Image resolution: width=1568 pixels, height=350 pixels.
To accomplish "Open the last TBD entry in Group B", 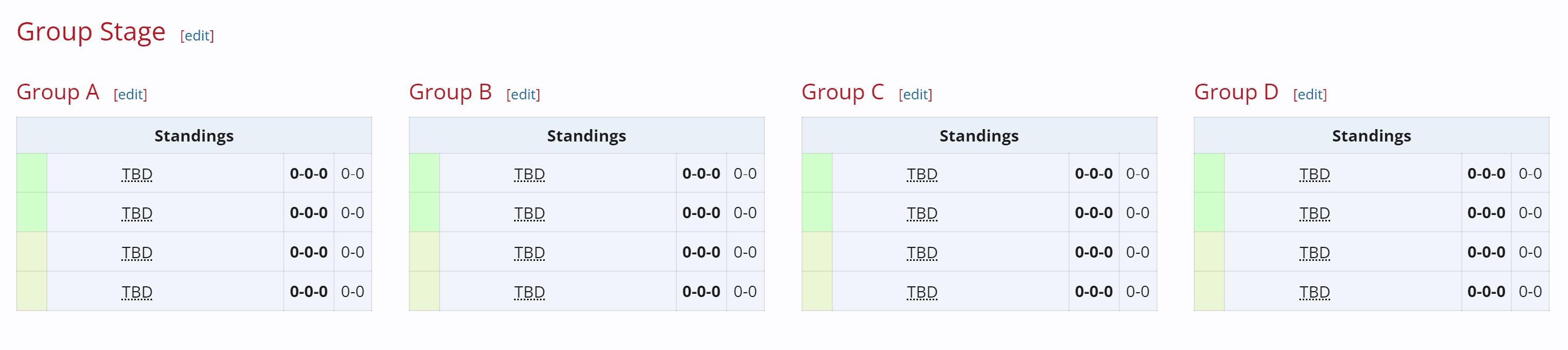I will pyautogui.click(x=530, y=292).
